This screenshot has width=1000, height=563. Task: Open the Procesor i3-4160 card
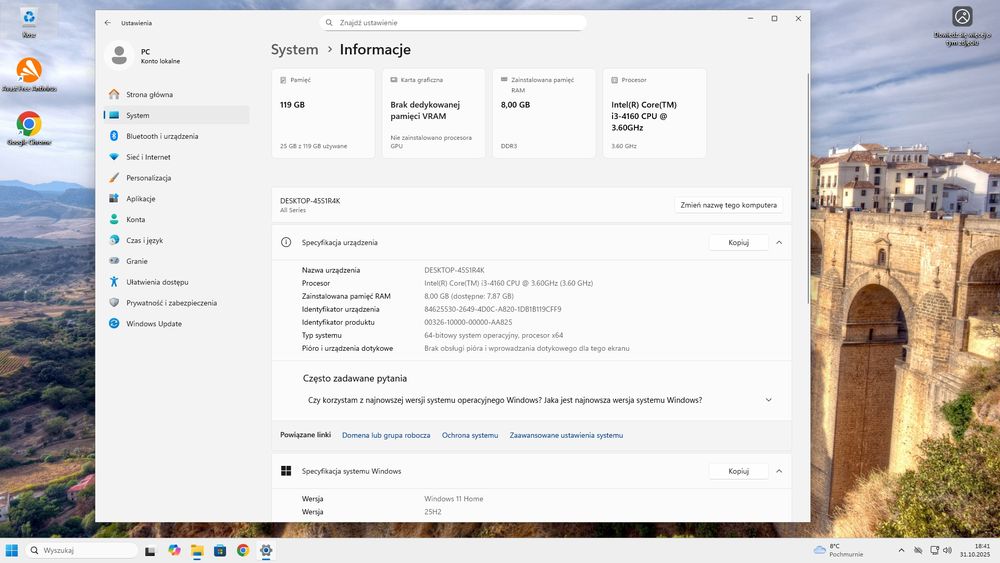[x=654, y=113]
